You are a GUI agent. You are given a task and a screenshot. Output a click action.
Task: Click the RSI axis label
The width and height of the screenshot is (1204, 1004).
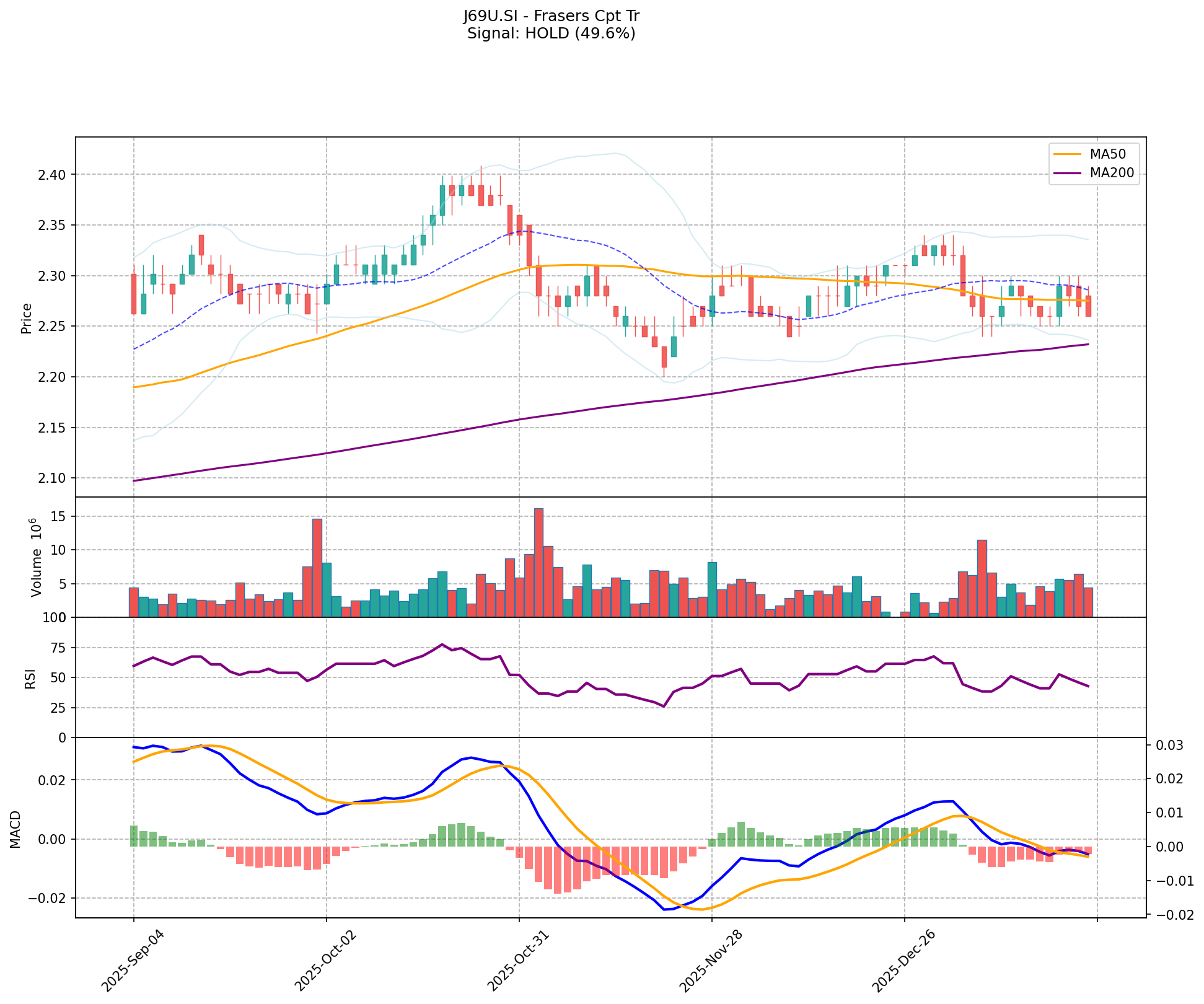click(x=29, y=678)
